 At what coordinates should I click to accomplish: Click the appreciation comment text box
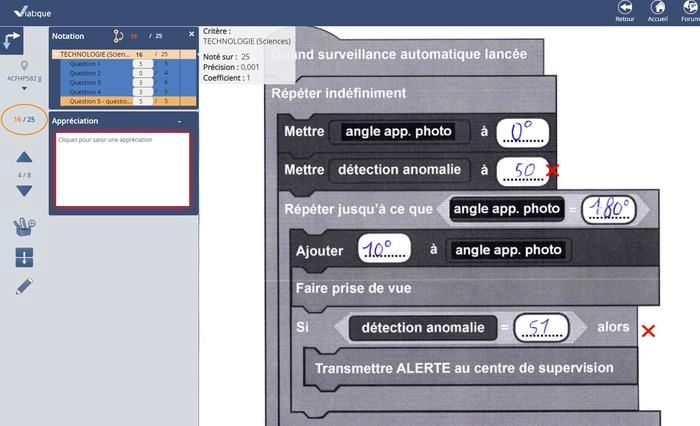[123, 168]
